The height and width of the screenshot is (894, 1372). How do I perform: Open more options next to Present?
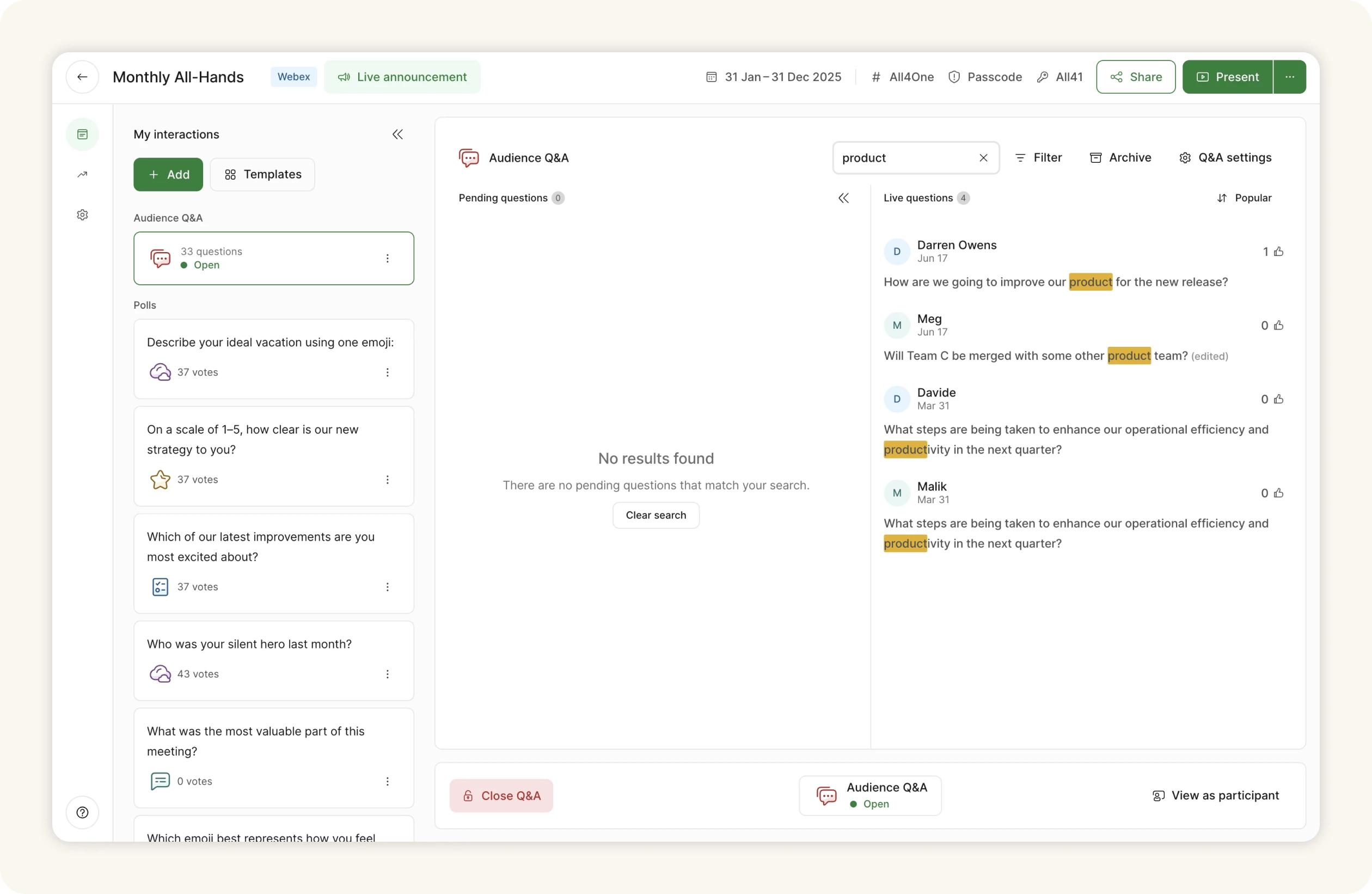tap(1290, 77)
